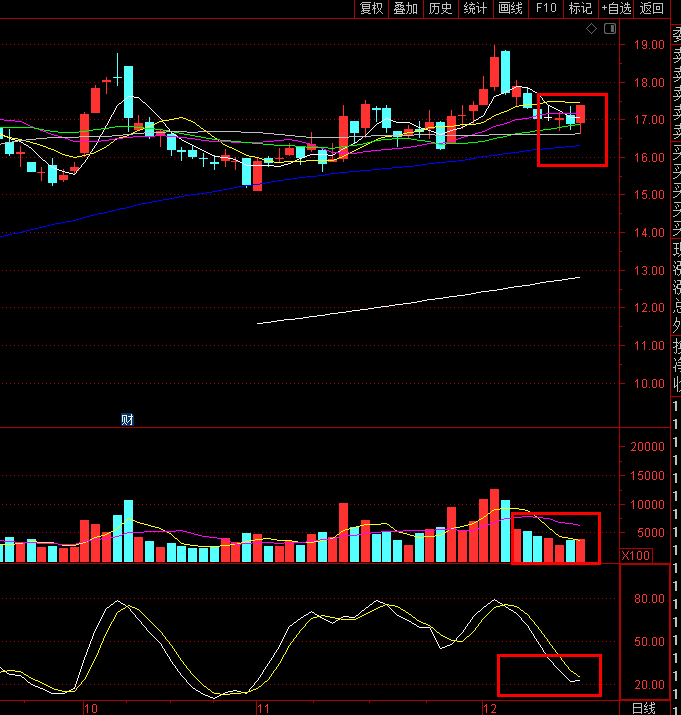This screenshot has height=715, width=681.
Task: Click the X100 volume unit label
Action: [636, 556]
